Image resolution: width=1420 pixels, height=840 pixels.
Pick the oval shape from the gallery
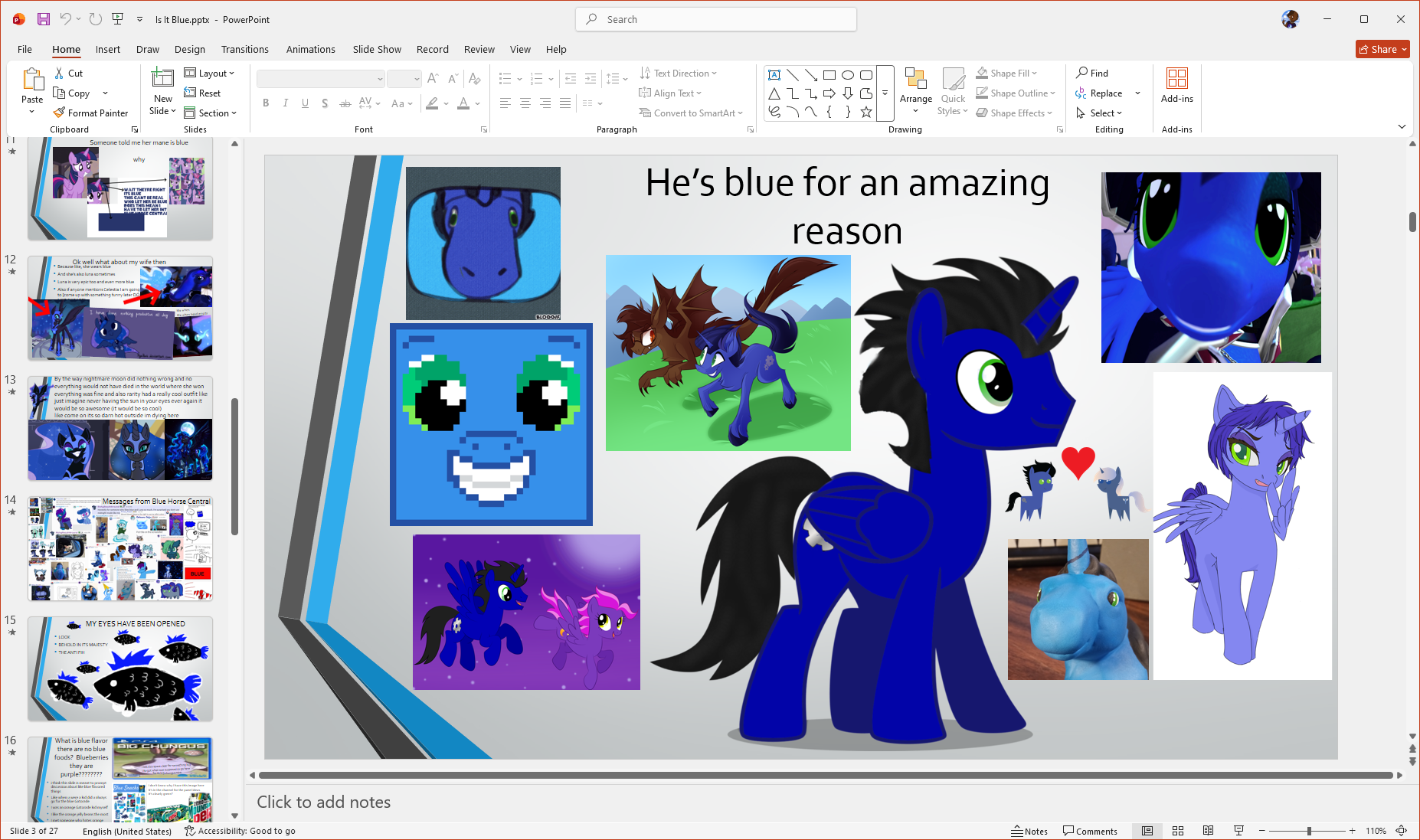848,75
